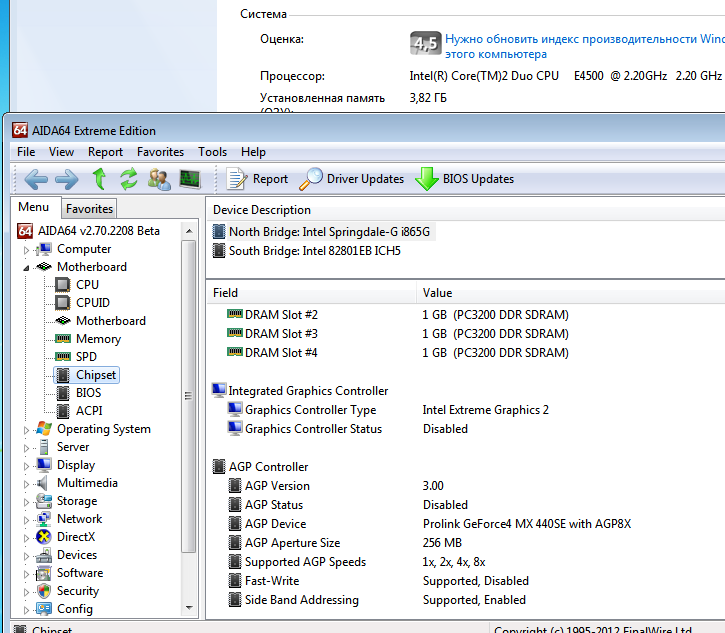725x633 pixels.
Task: Click the monitor graph icon in toolbar
Action: [189, 179]
